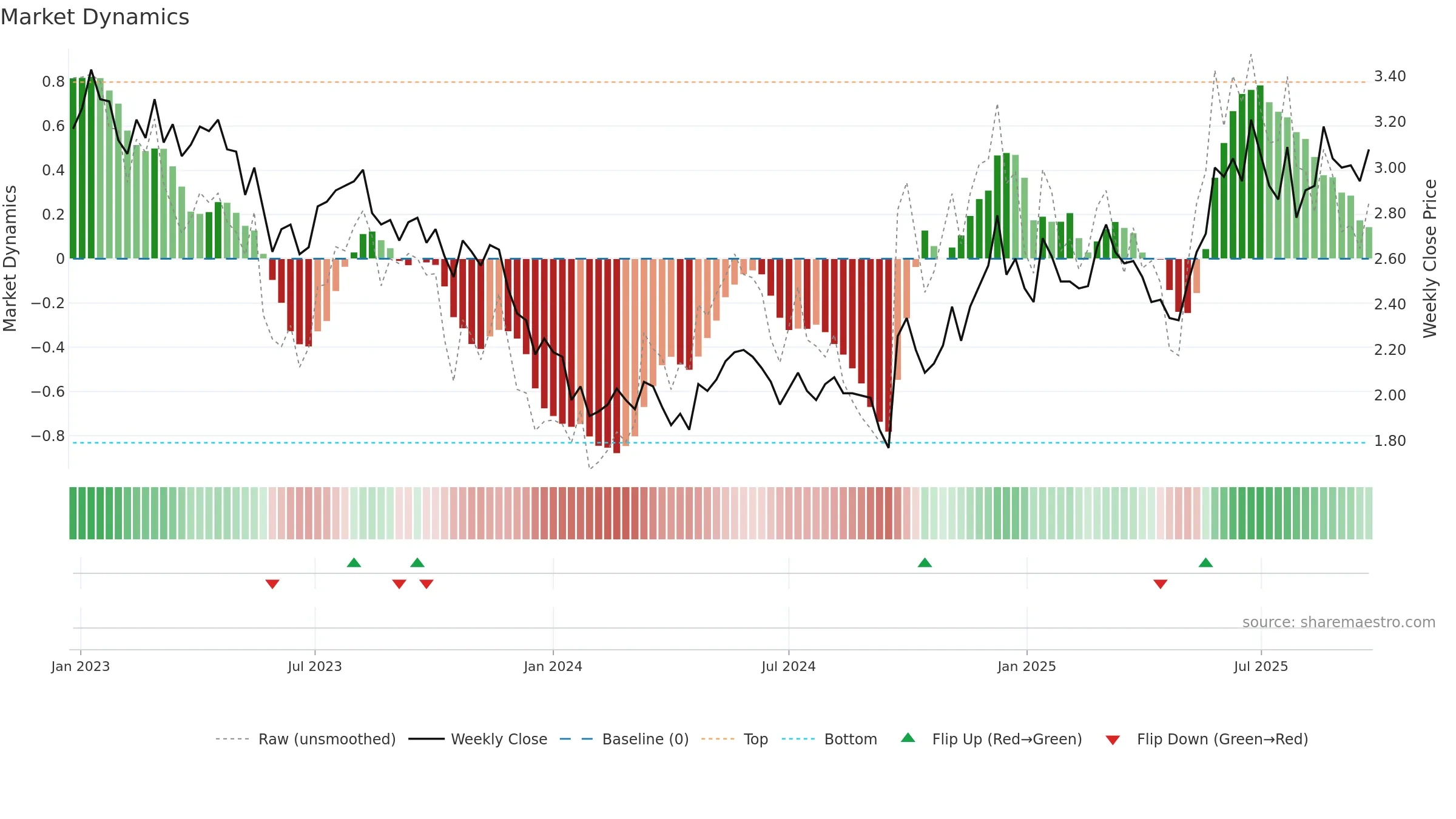Screen dimensions: 1456x819
Task: Click the 1.80 price tick on the right axis
Action: tap(1390, 441)
